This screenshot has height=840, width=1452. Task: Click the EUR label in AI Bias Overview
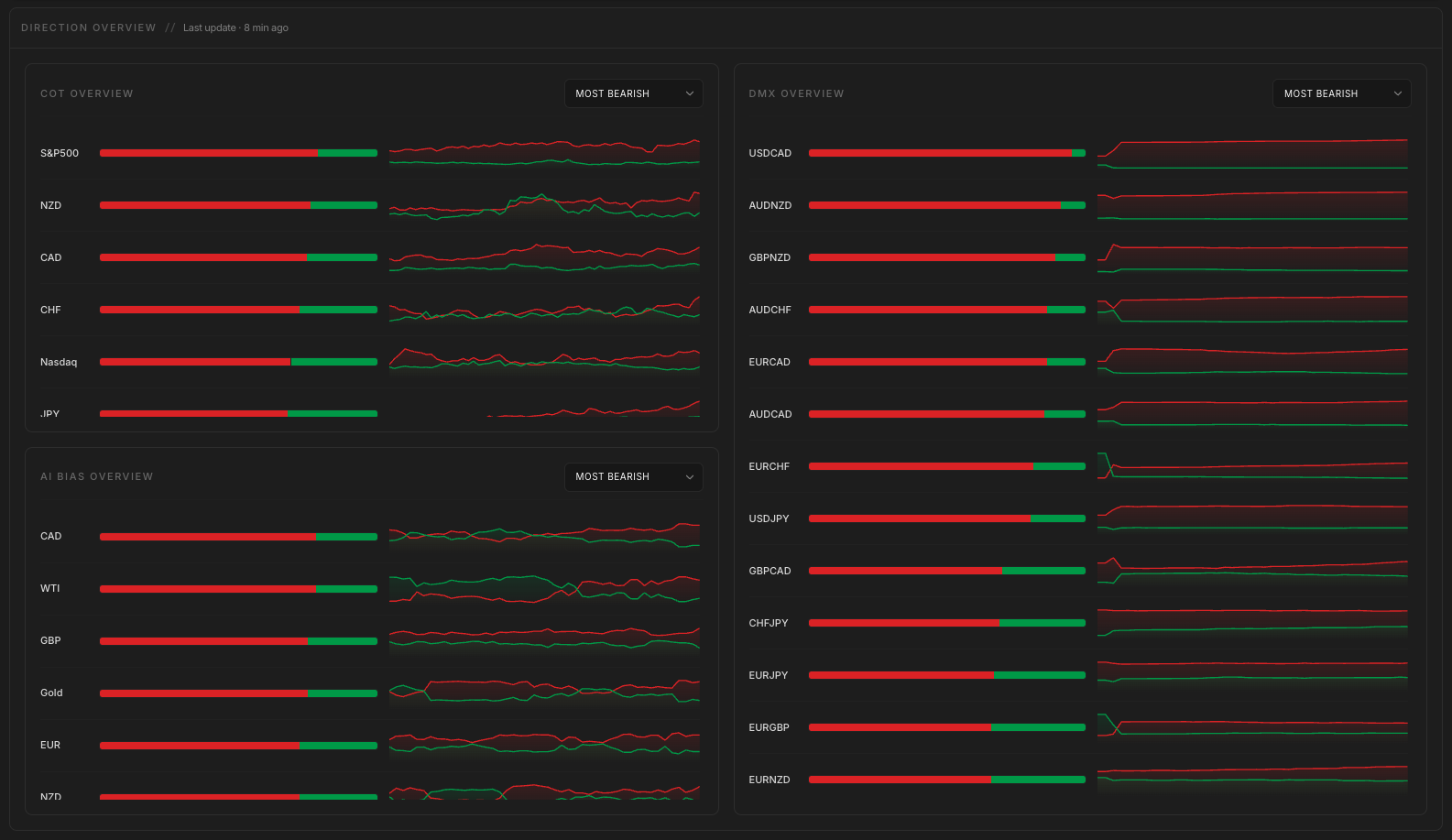pos(50,745)
